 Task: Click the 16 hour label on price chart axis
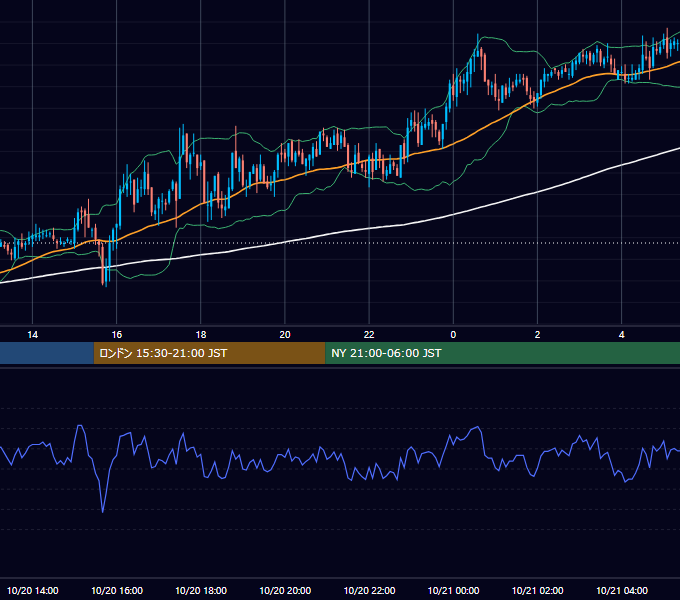pos(117,335)
